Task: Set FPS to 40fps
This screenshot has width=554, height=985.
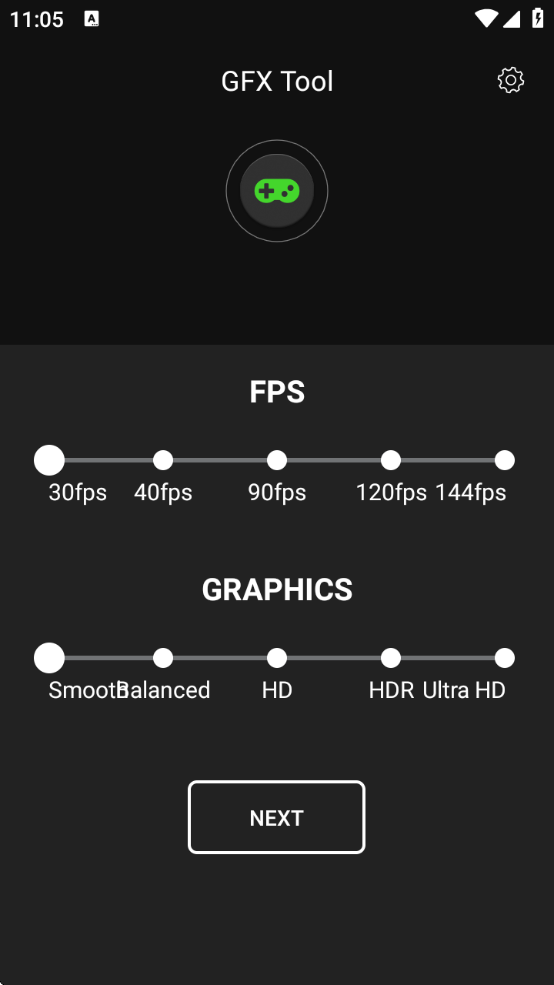Action: (163, 460)
